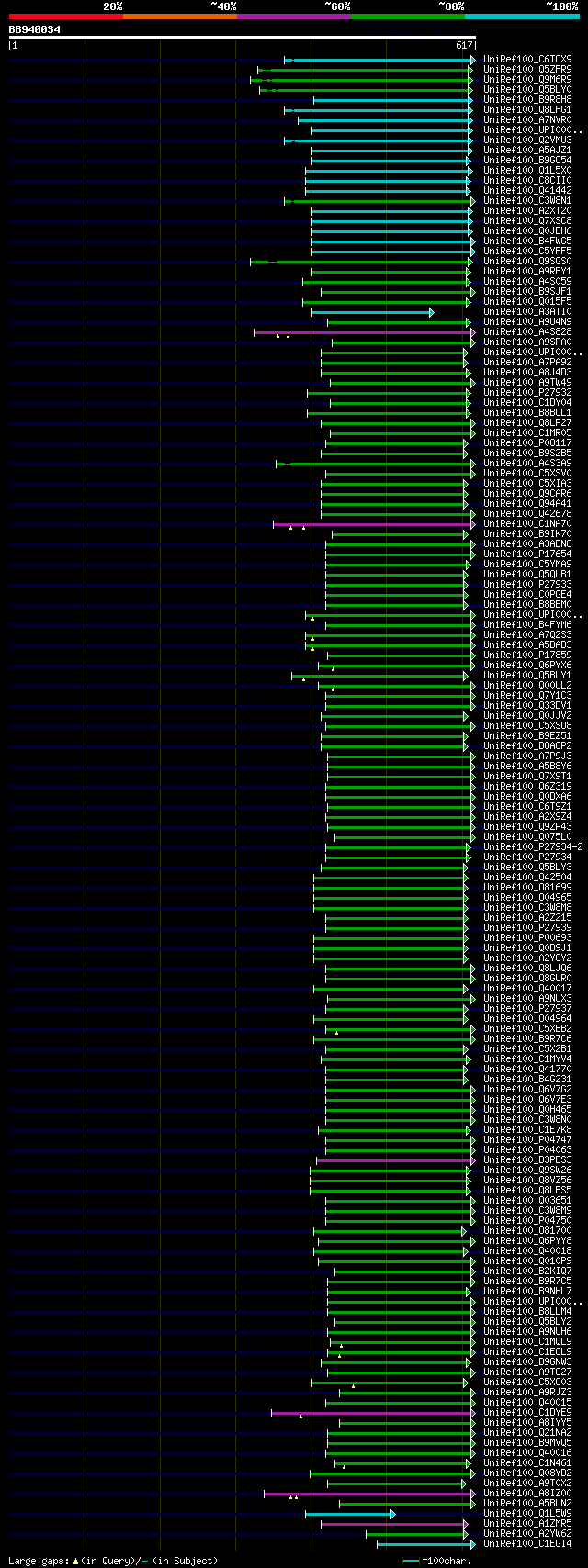This screenshot has height=1568, width=588.
Task: Select the UniRef100_P27932 label
Action: [527, 393]
